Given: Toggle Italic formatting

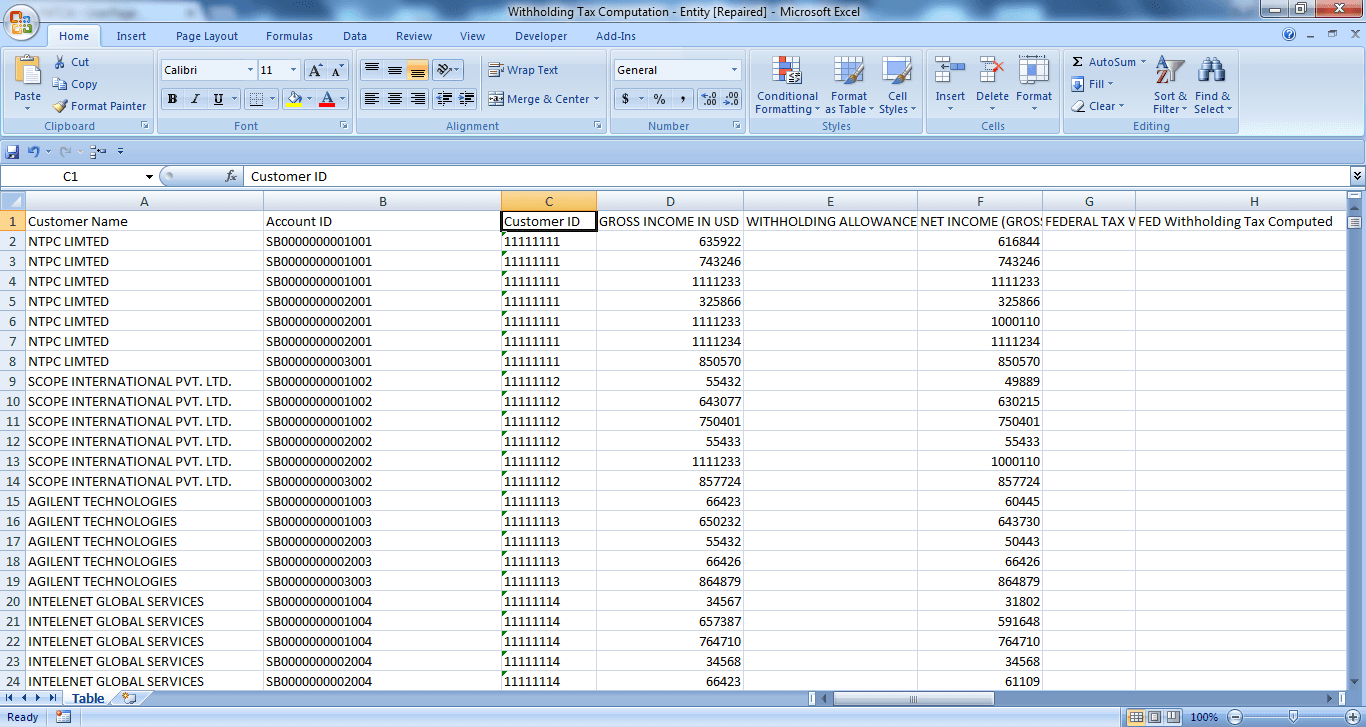Looking at the screenshot, I should [x=195, y=99].
